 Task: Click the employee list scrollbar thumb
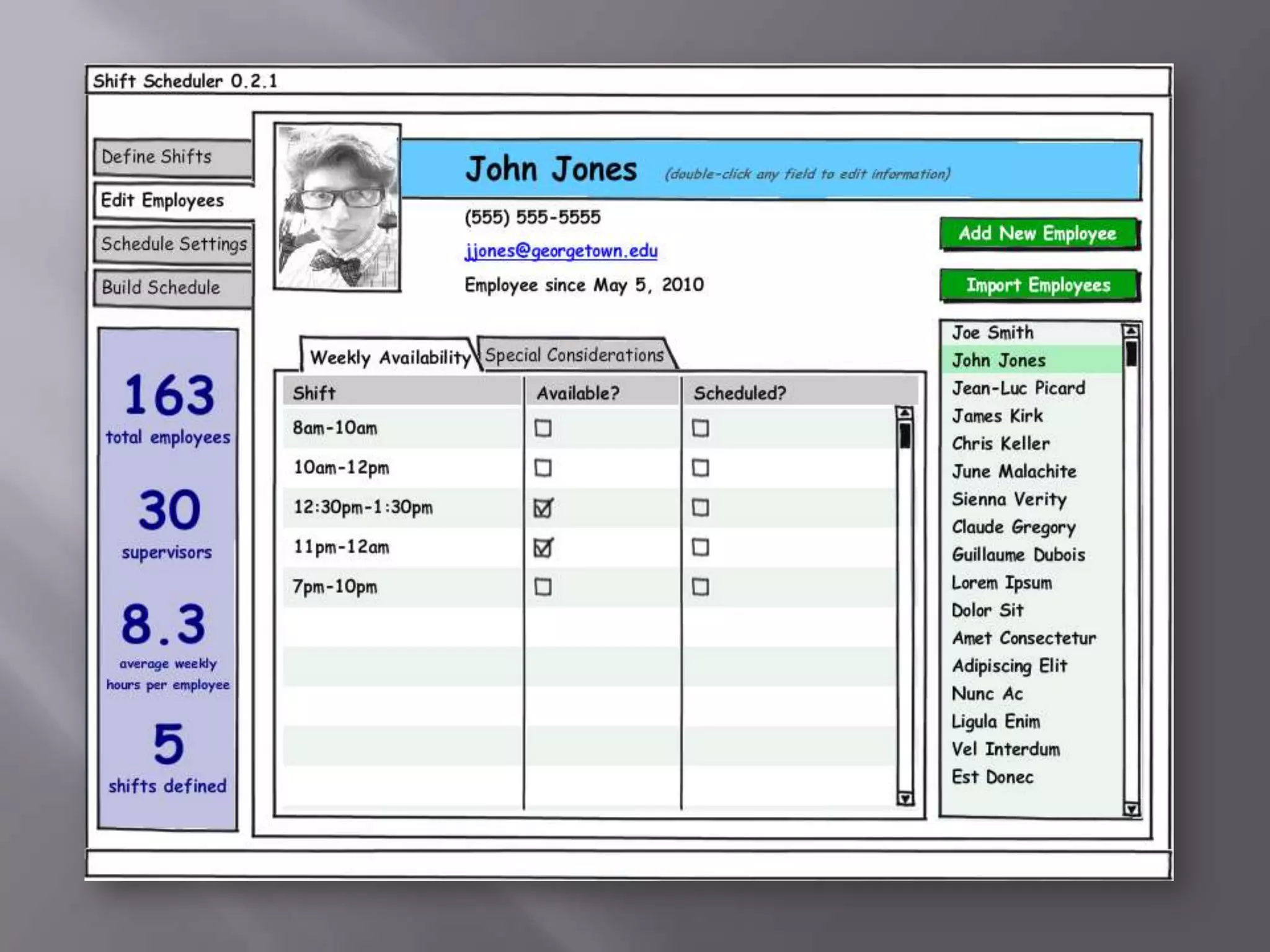(x=1131, y=353)
